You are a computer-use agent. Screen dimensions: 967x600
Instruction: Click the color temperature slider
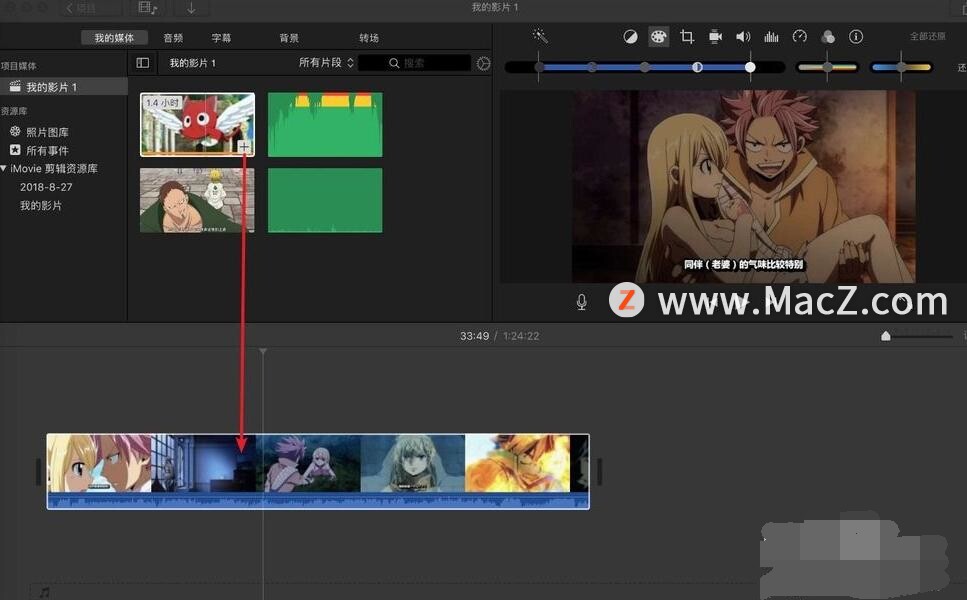point(901,67)
